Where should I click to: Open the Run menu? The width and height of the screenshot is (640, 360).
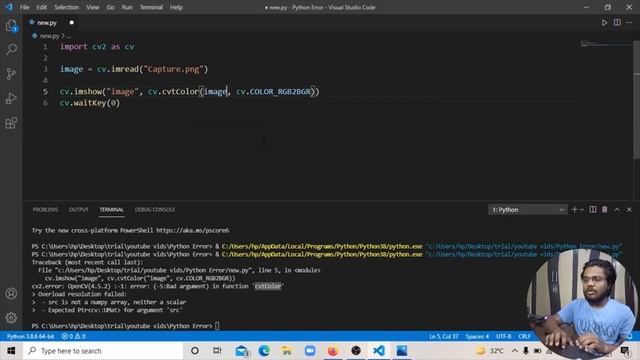coord(127,7)
